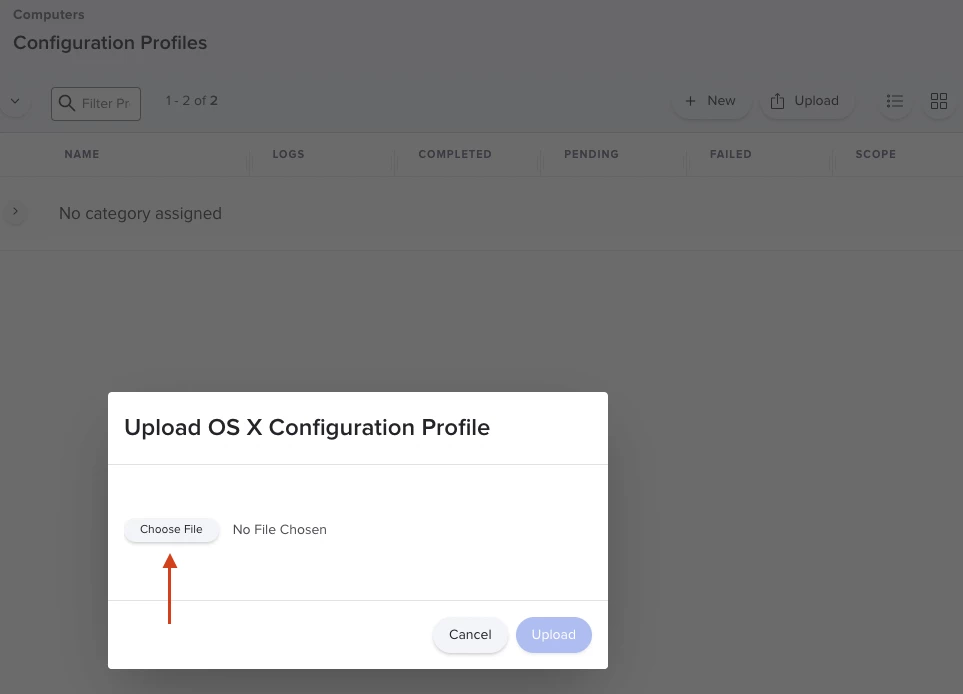Screen dimensions: 963x694
Task: Click the 1 - 2 of 2 count
Action: 192,101
